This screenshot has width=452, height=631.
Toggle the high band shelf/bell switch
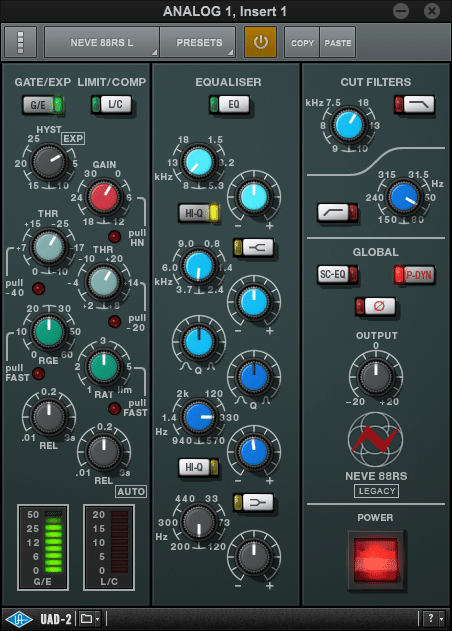click(x=254, y=248)
